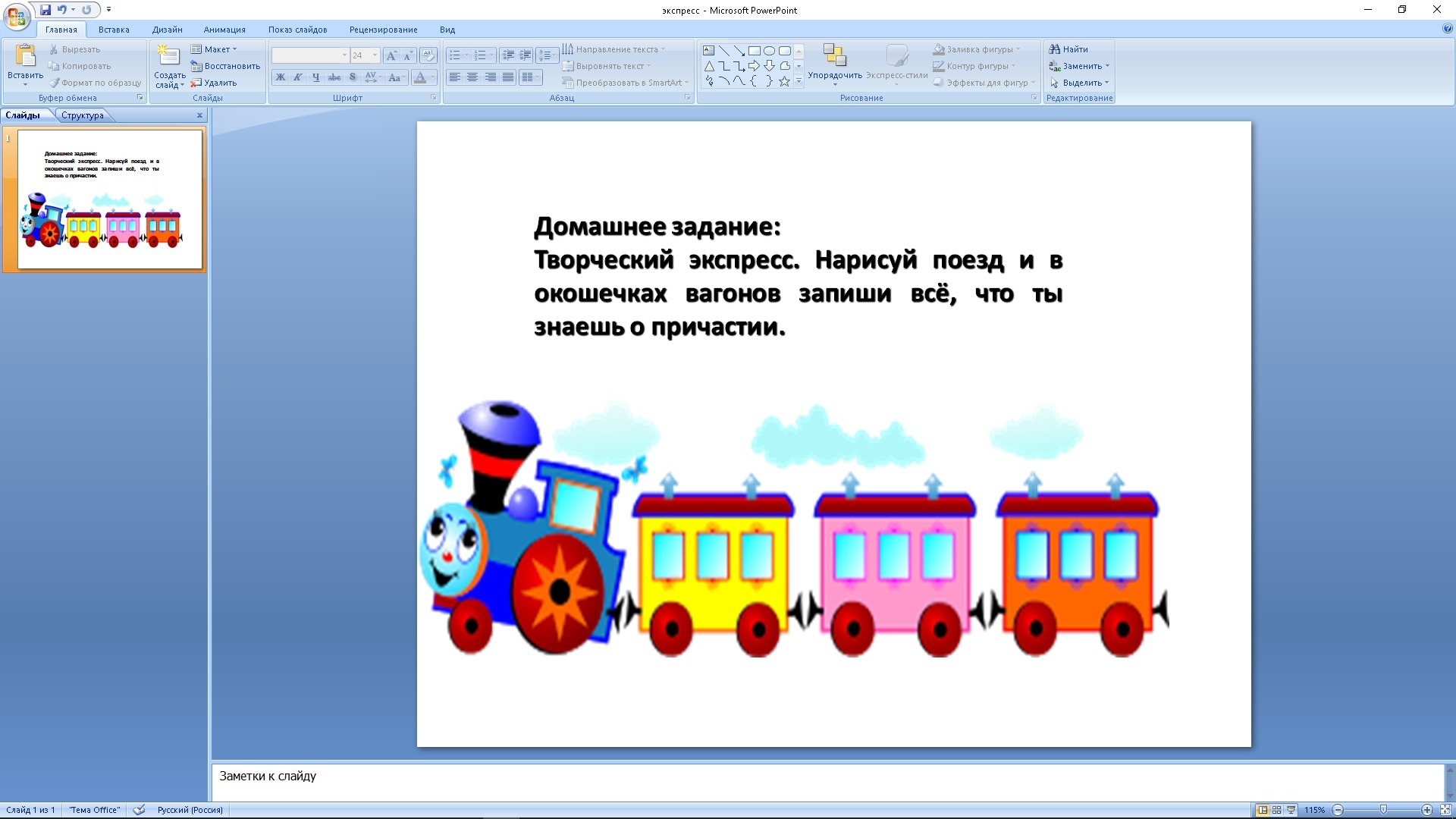Toggle underline (Ч) formatting
This screenshot has height=819, width=1456.
pyautogui.click(x=316, y=77)
